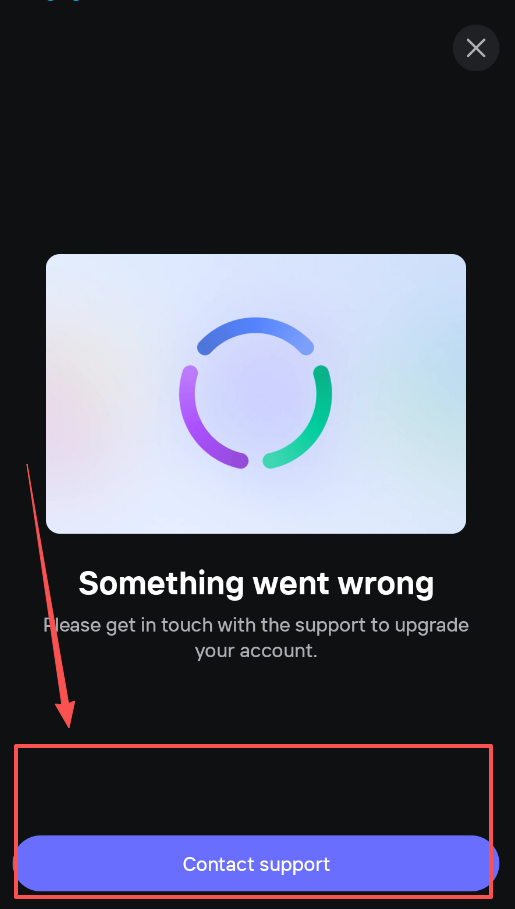Click the green arc of the loading ring
This screenshot has height=909, width=515.
(300, 419)
